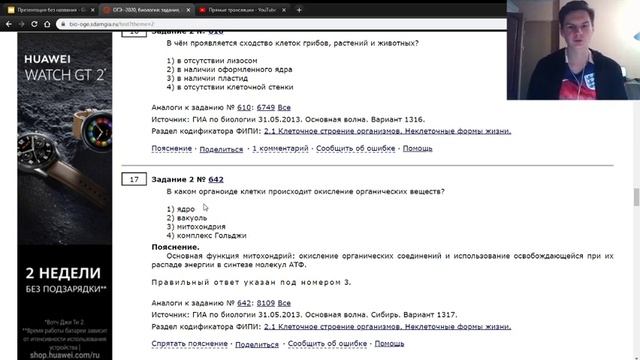Click 'Помощь' link under task 642
640x360 pixels.
pos(389,343)
